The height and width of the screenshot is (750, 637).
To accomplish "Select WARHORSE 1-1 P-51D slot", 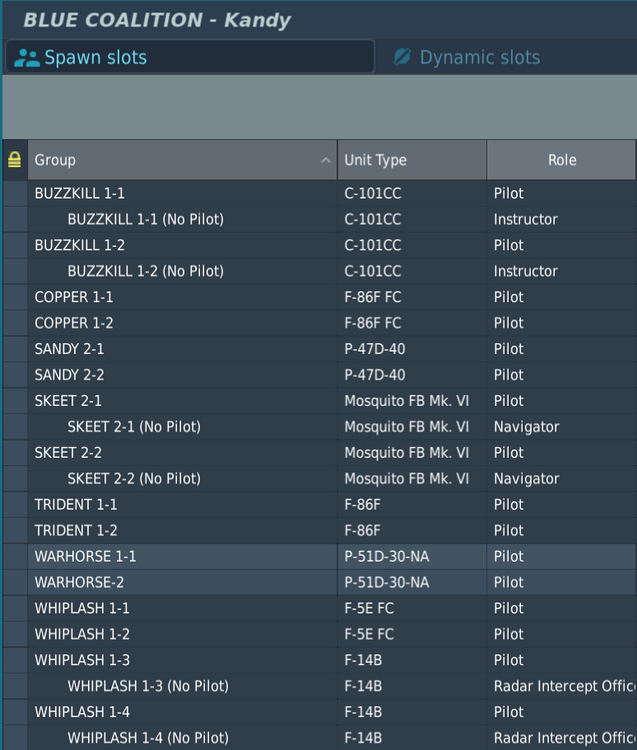I will pyautogui.click(x=85, y=556).
